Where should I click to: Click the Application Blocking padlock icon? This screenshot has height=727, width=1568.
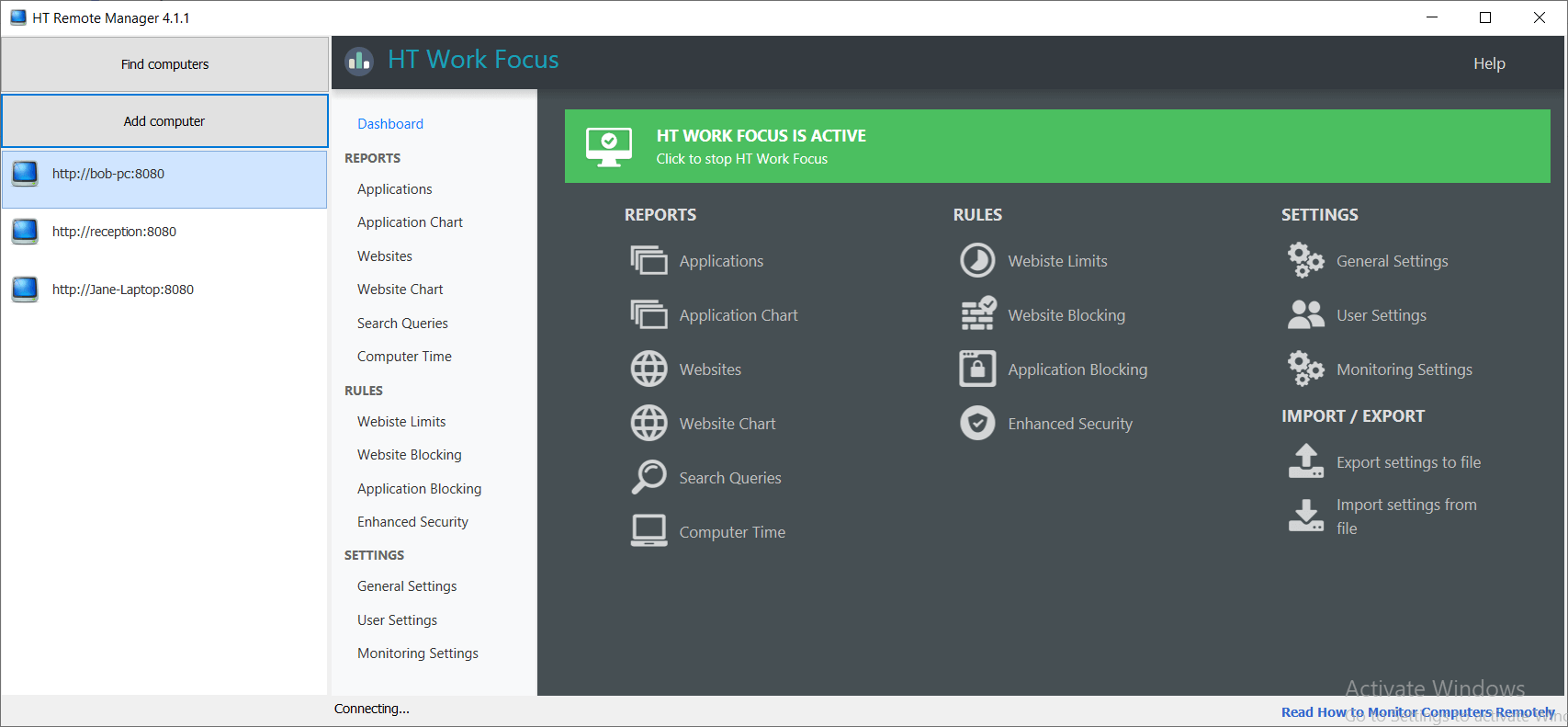pyautogui.click(x=977, y=369)
